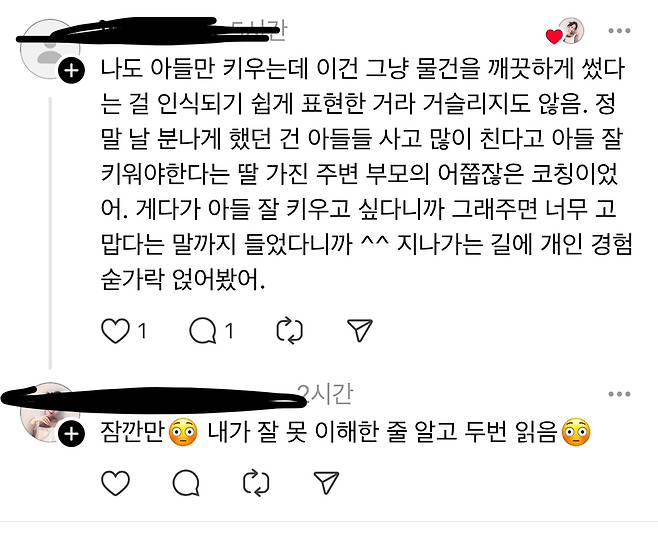The height and width of the screenshot is (533, 658).
Task: Click the second comment text '잠깐만'
Action: coord(132,432)
